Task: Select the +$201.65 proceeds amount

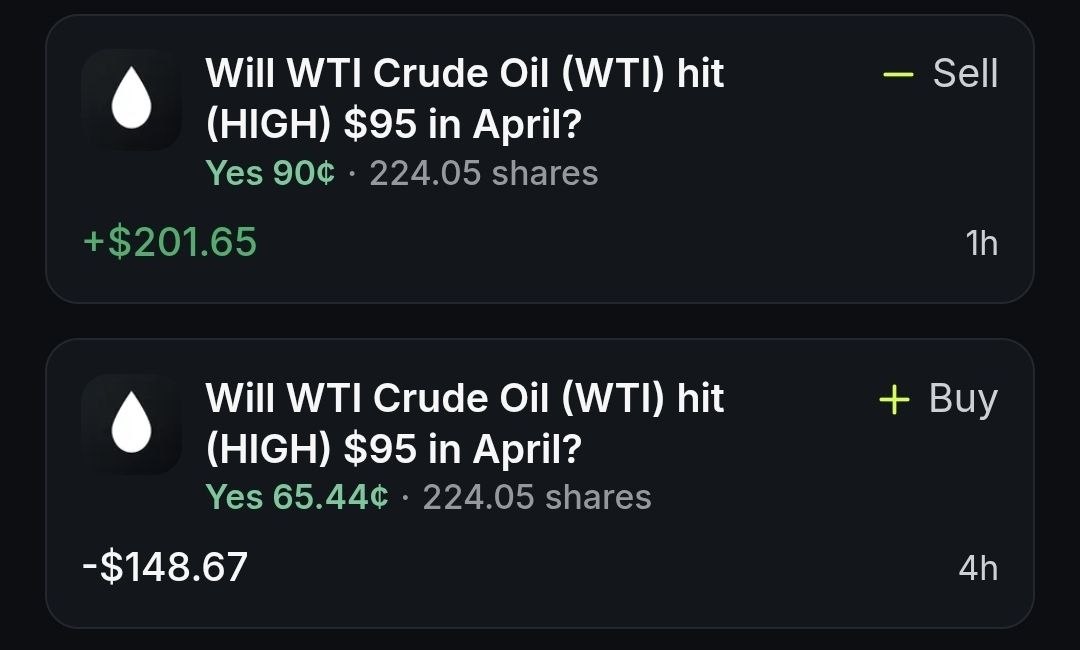Action: 169,242
